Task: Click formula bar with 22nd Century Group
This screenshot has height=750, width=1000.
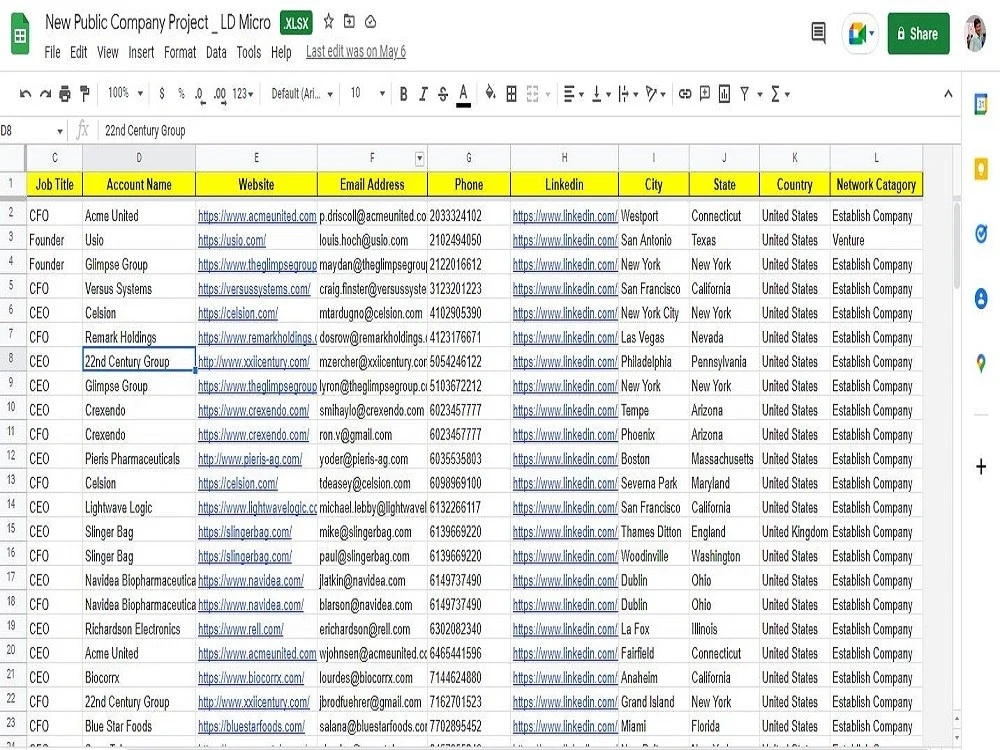Action: tap(529, 131)
